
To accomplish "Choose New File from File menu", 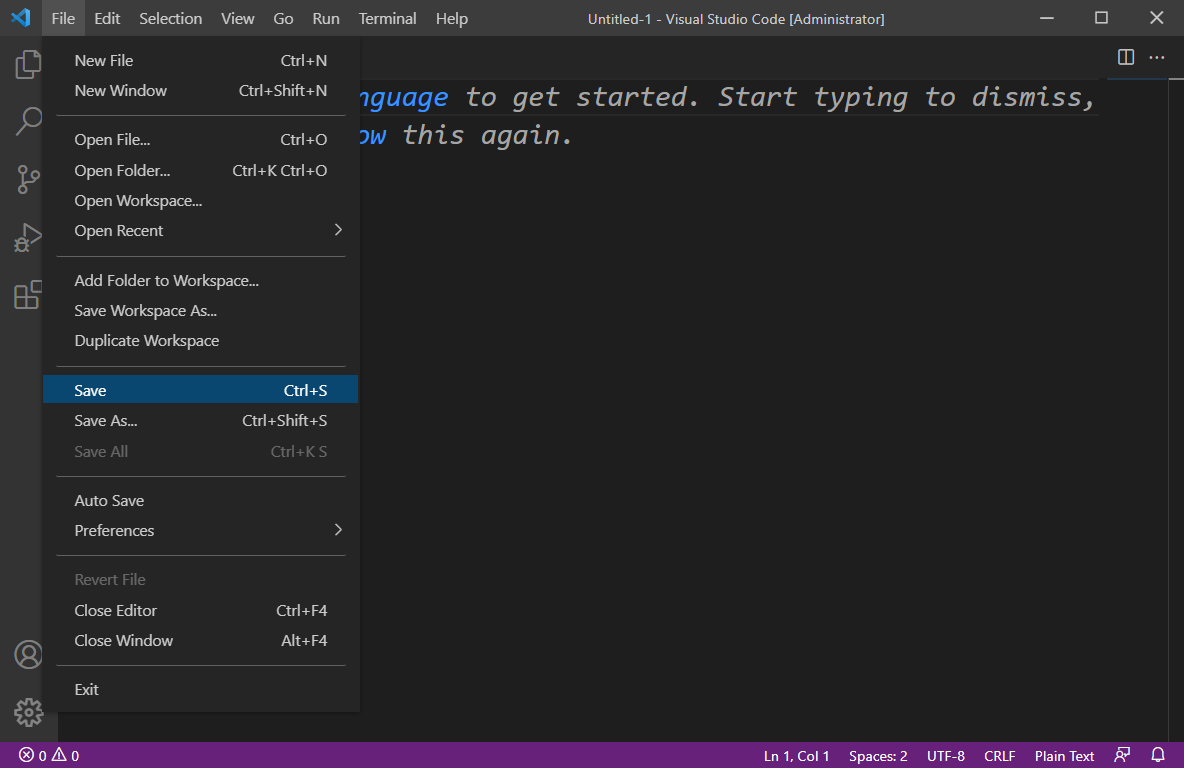I will 200,60.
